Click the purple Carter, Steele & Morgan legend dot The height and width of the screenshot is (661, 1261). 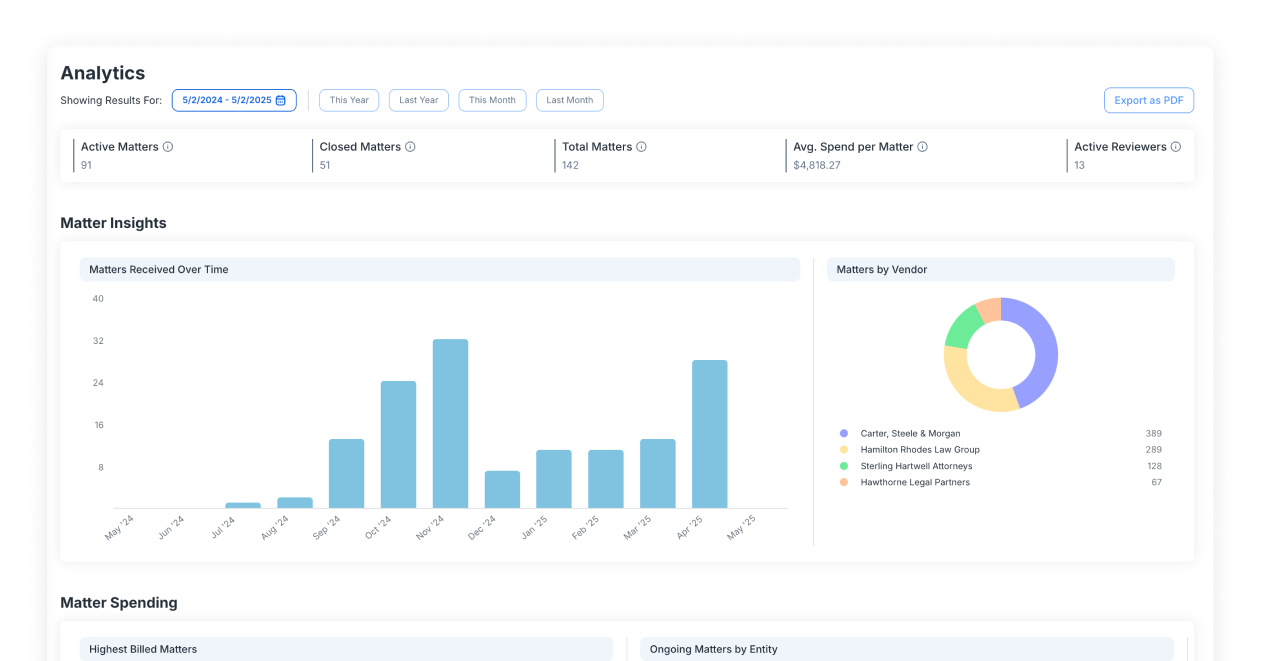[844, 434]
